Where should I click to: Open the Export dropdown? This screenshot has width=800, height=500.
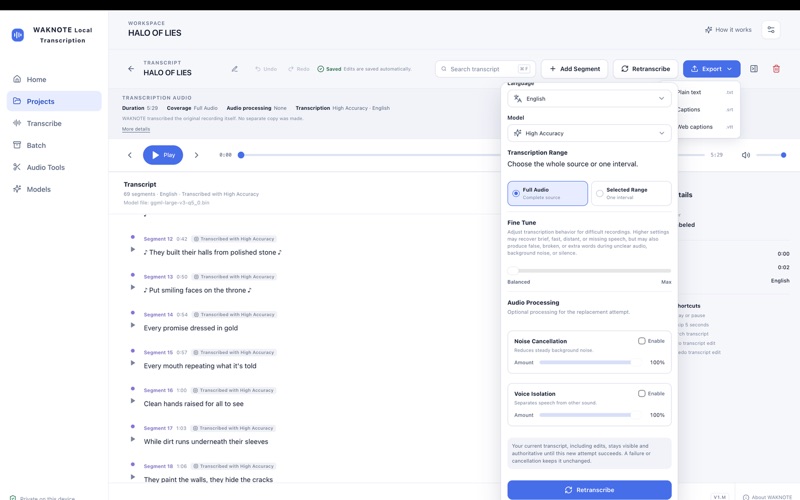tap(711, 69)
